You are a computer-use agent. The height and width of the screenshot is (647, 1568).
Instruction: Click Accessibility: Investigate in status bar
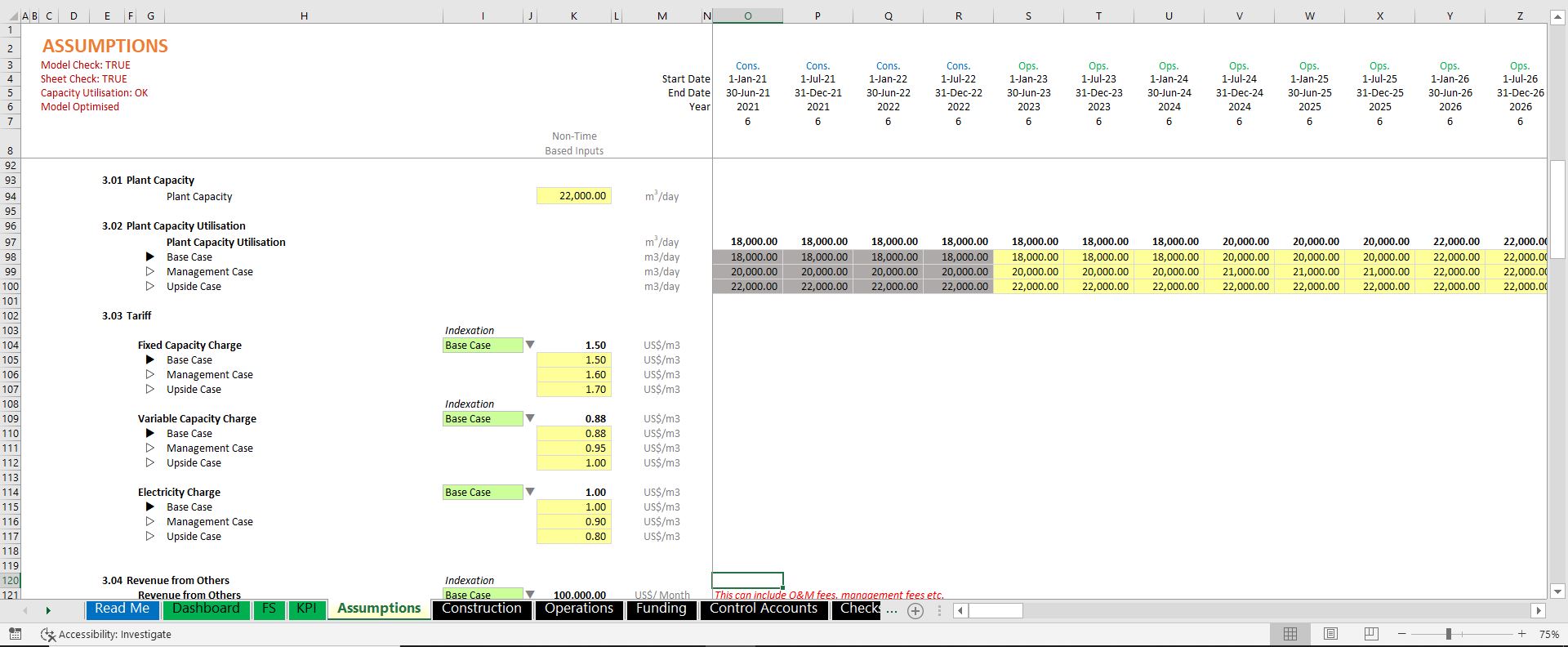(107, 634)
